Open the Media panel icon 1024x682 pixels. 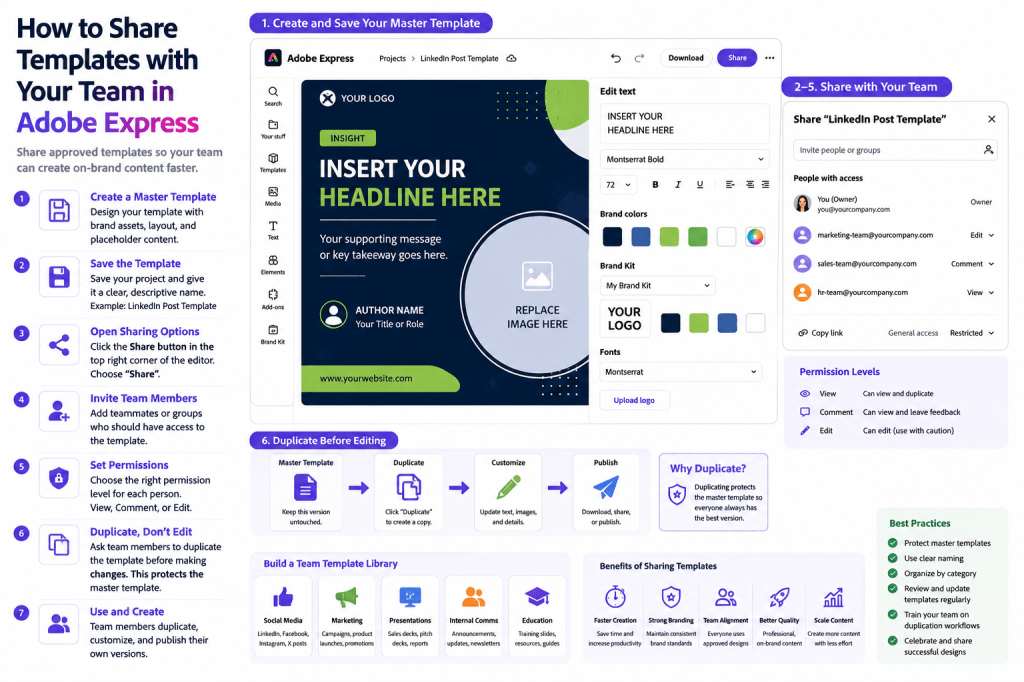point(273,196)
